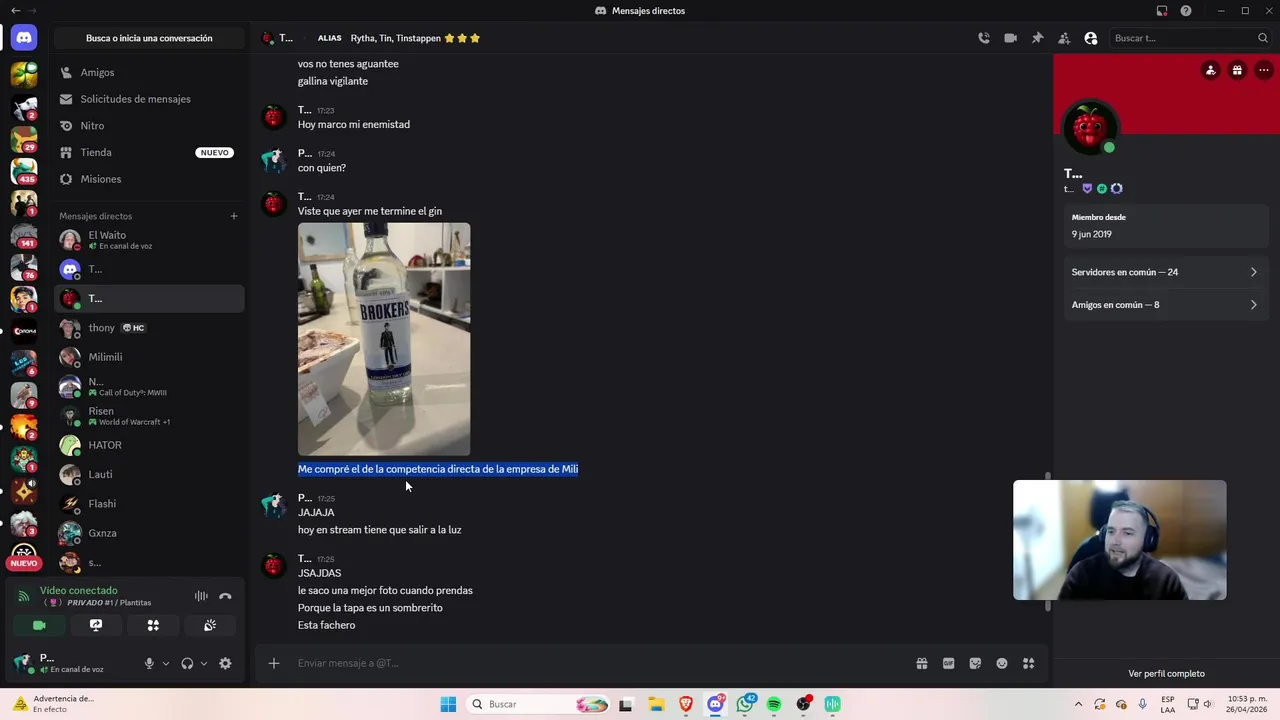Open Brave browser from the taskbar
Screen dimensions: 1280x720
686,704
